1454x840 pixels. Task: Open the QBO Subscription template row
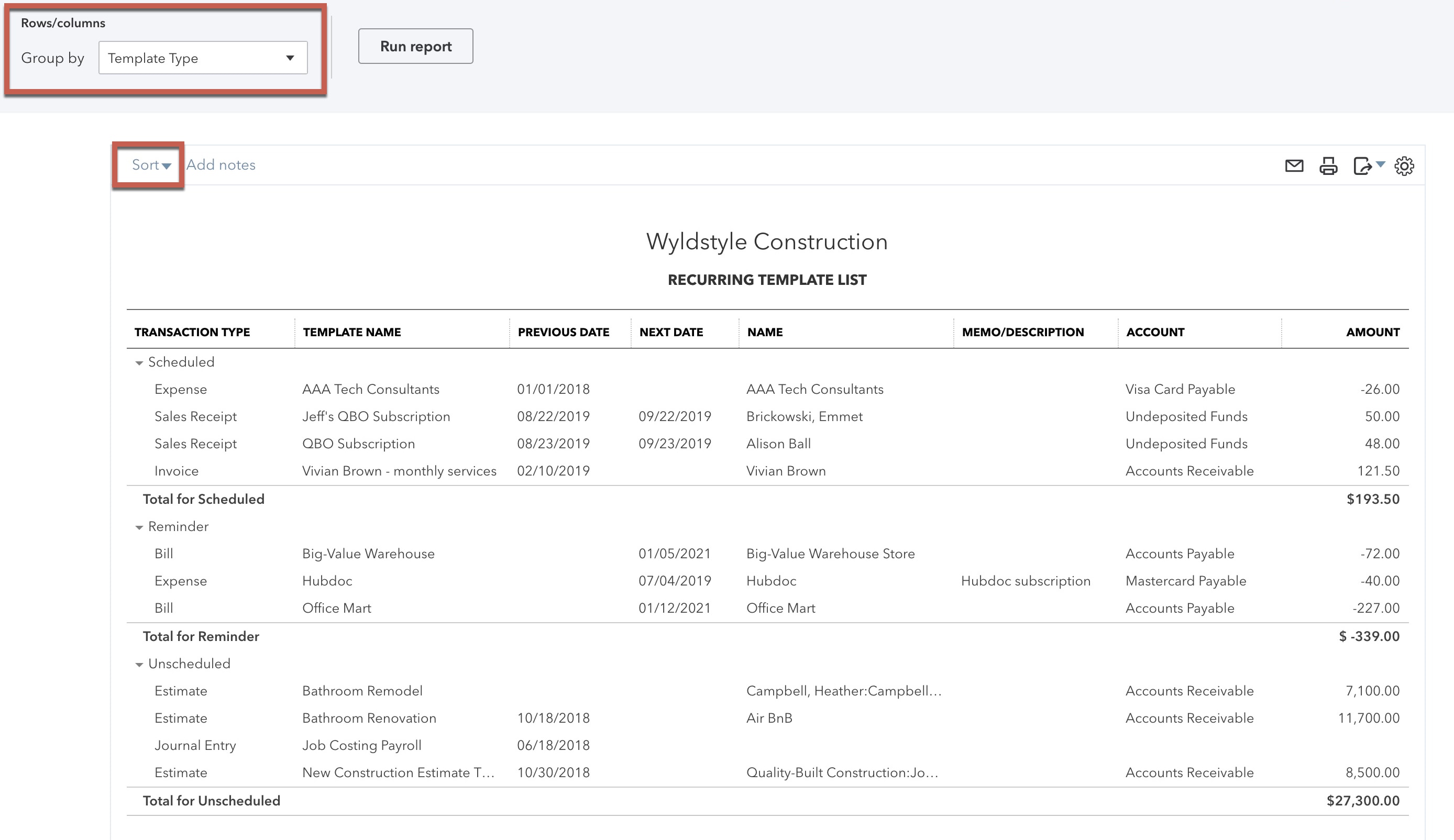(x=358, y=444)
